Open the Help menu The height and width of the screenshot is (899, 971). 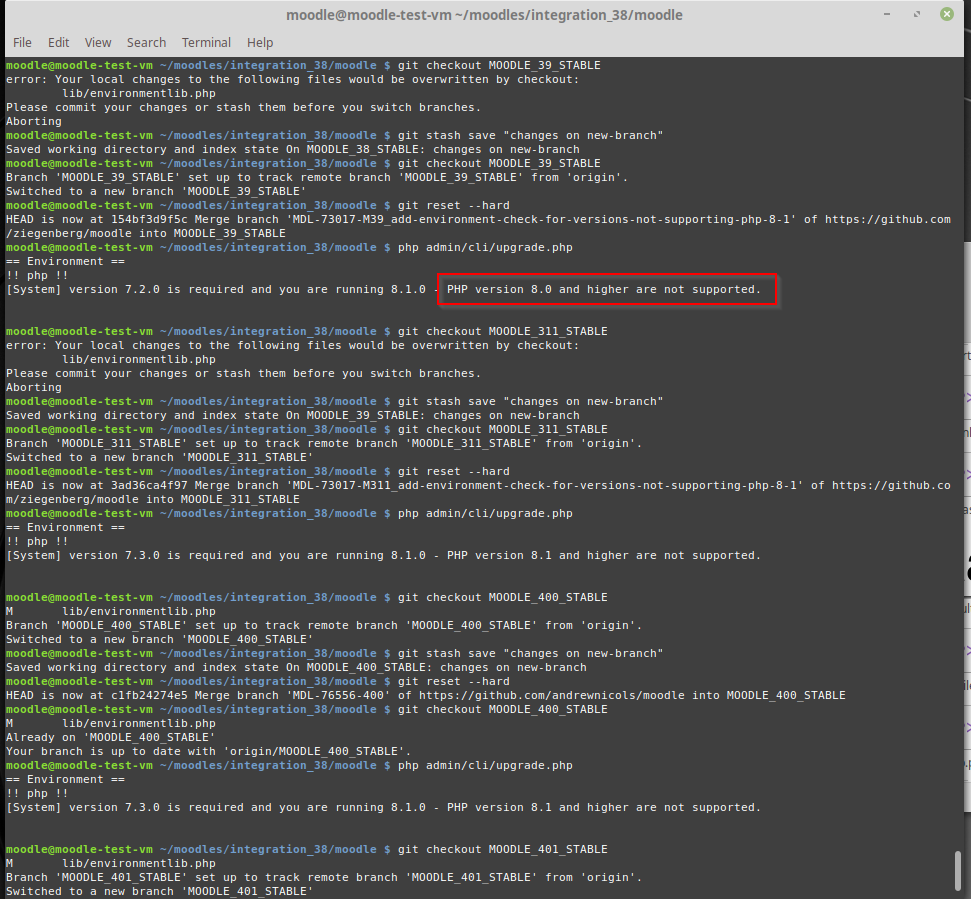click(260, 43)
